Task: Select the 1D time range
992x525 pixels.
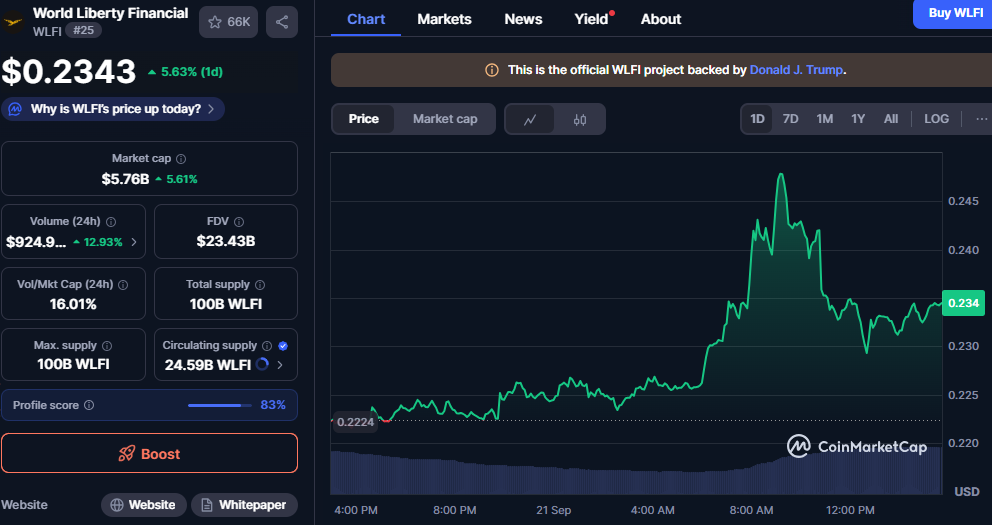Action: (757, 119)
